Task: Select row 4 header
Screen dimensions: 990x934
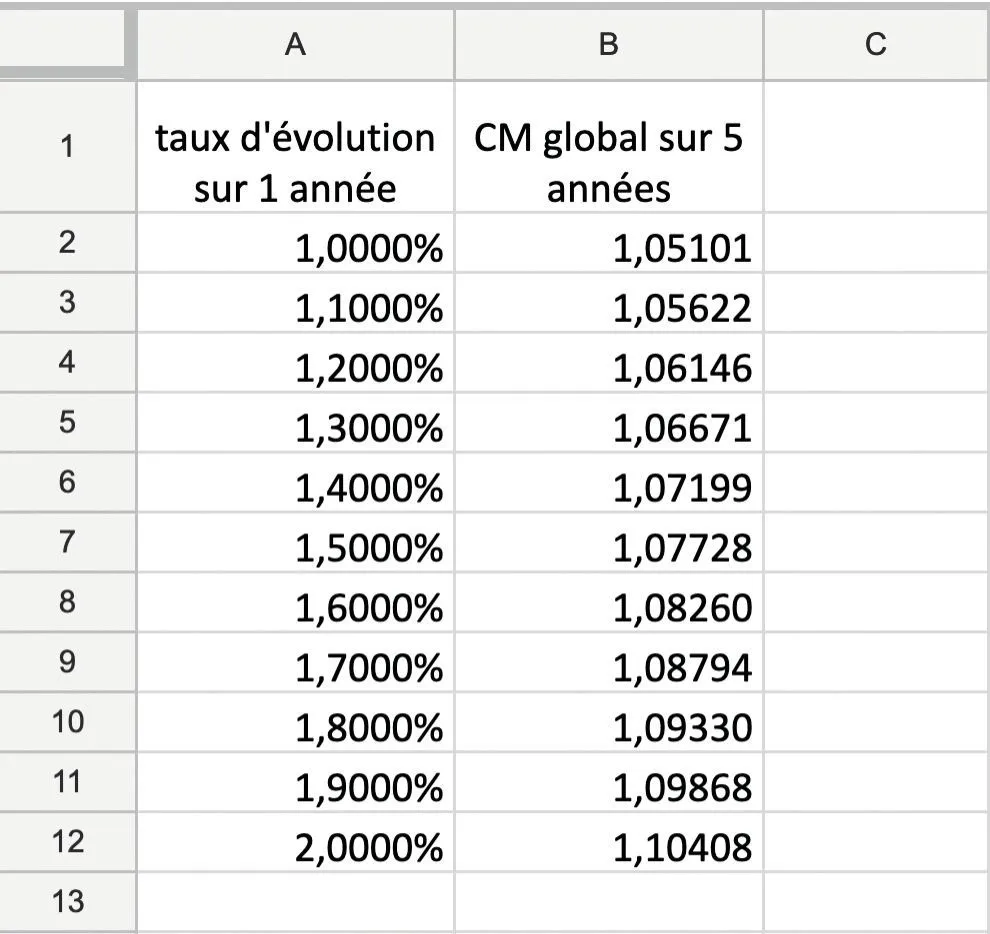Action: coord(67,362)
